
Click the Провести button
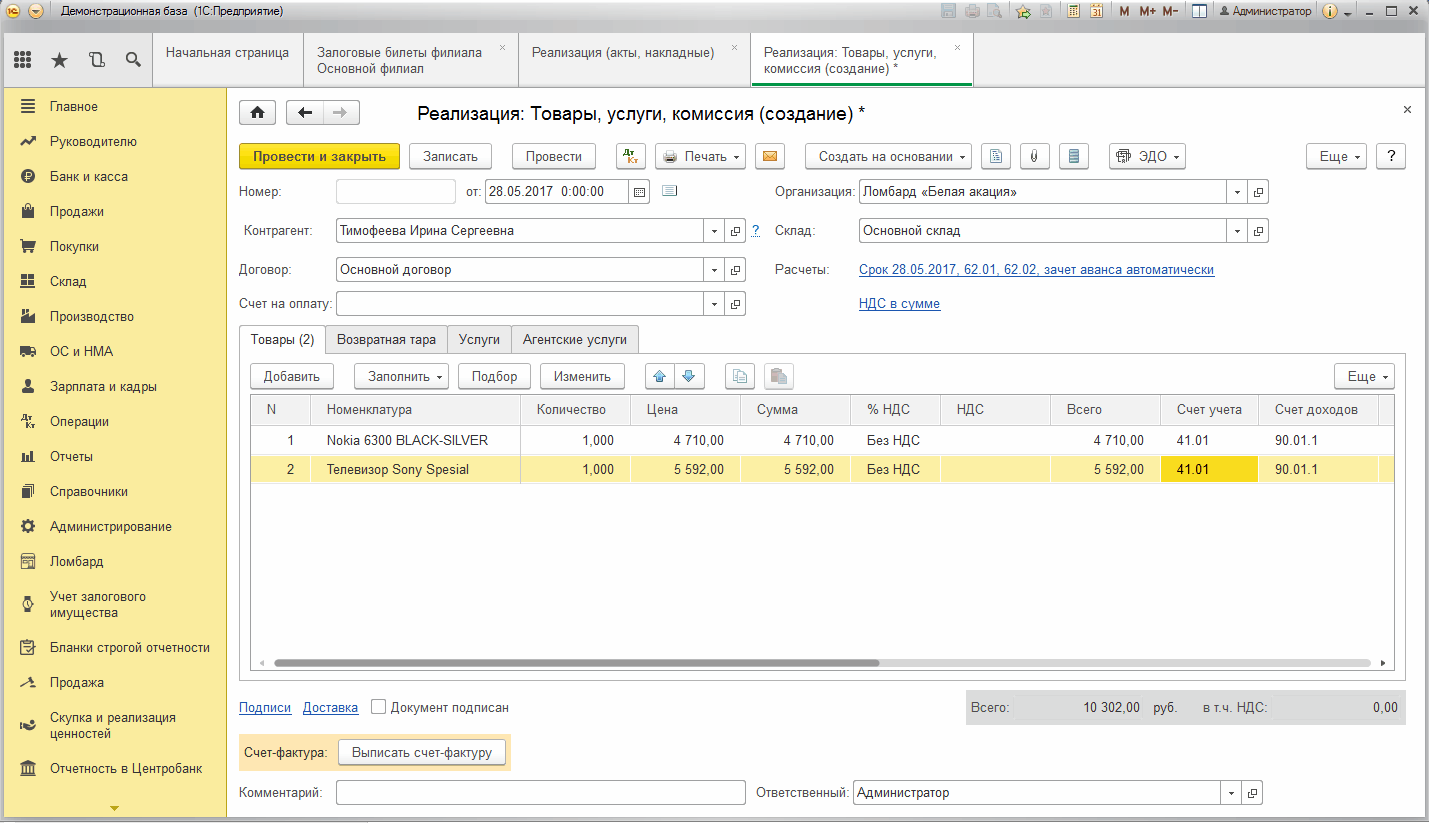coord(554,156)
